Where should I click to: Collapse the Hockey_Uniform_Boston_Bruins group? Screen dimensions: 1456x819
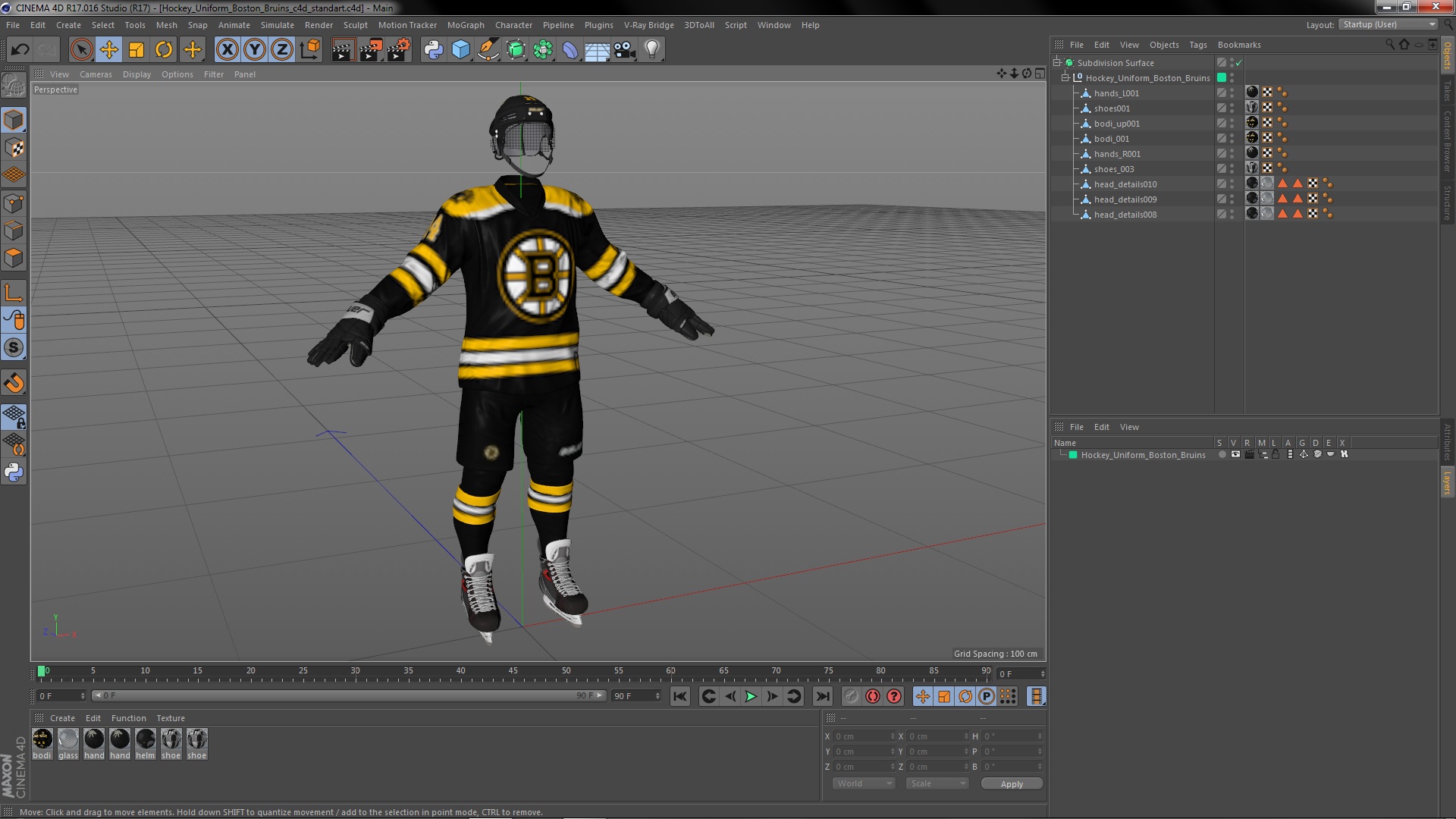pos(1065,77)
